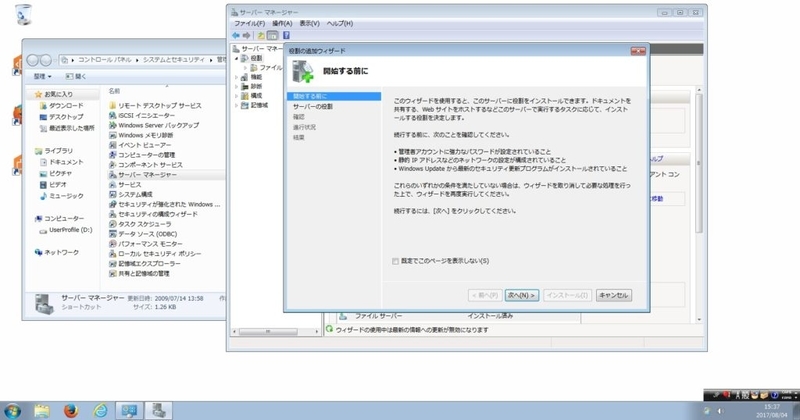Toggle the show/hide console tree toolbar icon

pos(273,35)
